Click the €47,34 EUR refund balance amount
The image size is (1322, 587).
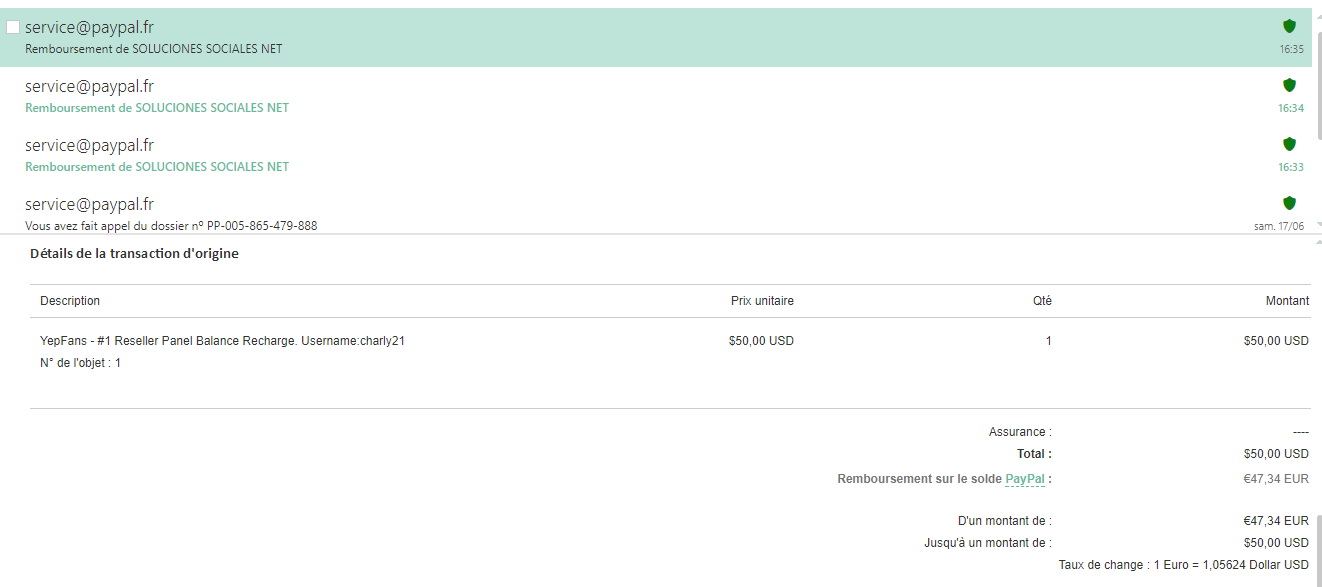pos(1276,479)
